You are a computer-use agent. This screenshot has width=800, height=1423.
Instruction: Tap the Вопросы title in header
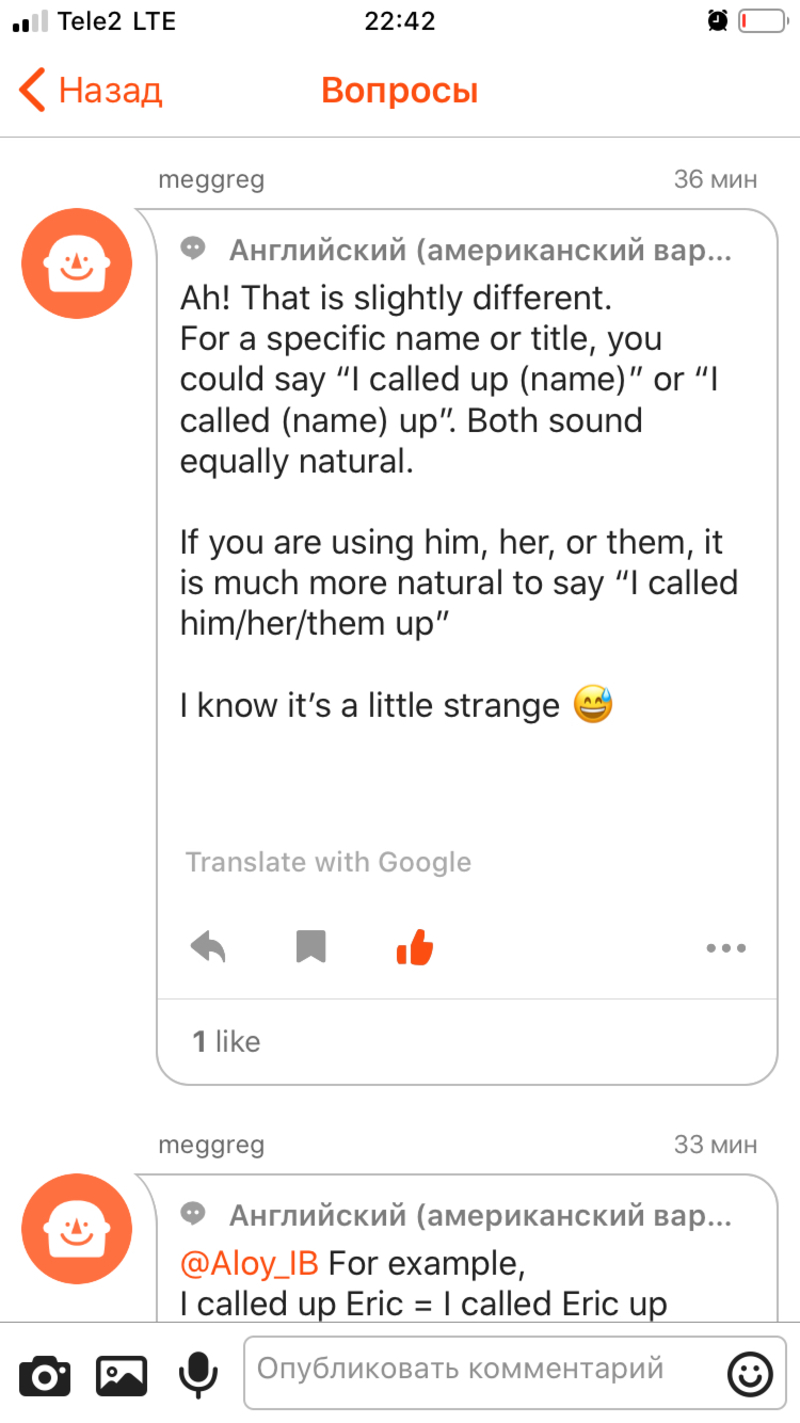[400, 91]
